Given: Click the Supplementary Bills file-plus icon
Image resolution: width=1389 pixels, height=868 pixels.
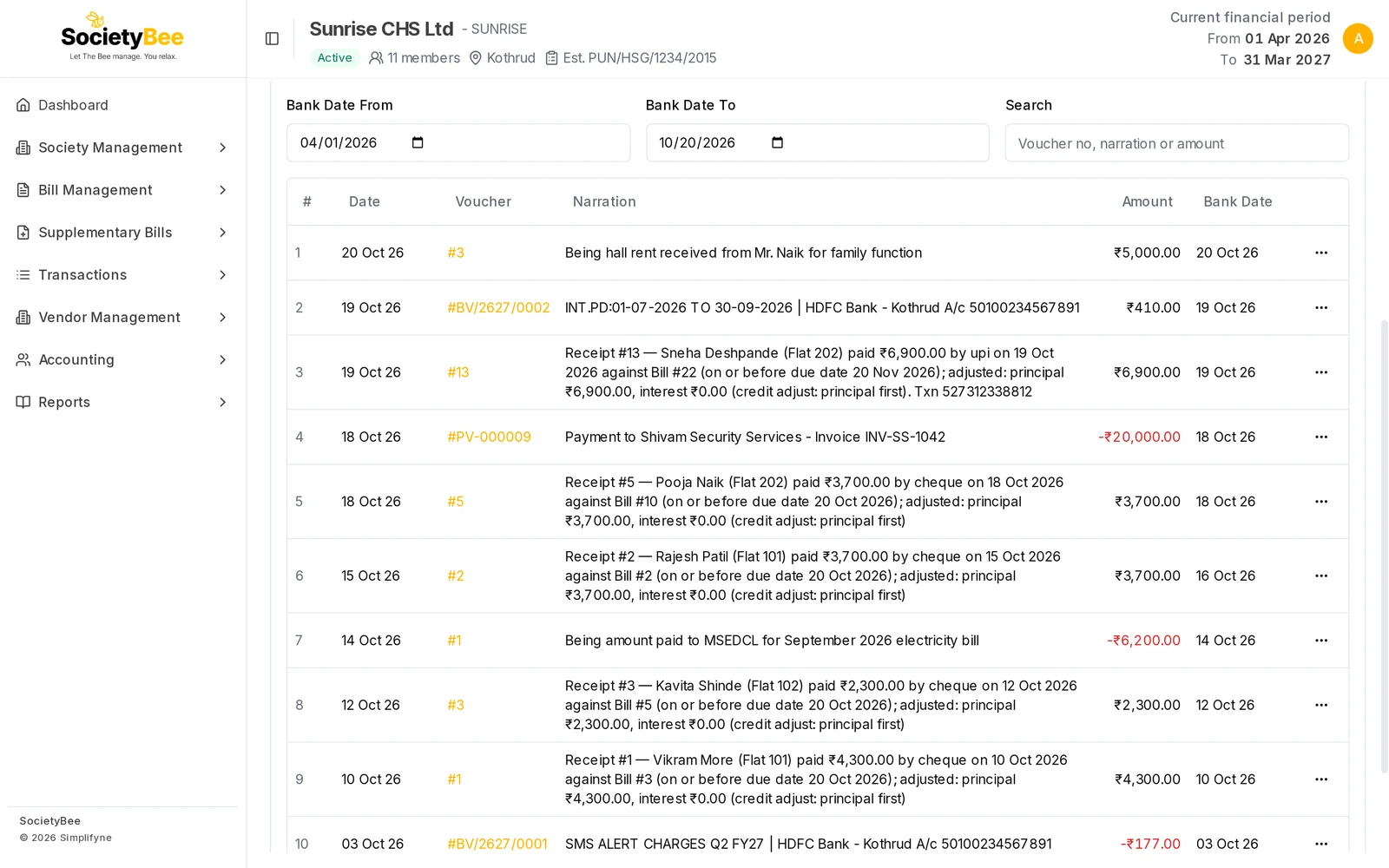Looking at the screenshot, I should 23,233.
